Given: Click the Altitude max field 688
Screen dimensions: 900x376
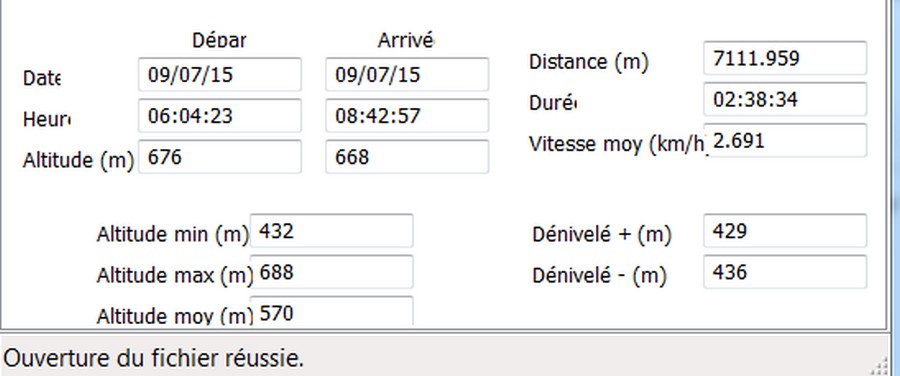Looking at the screenshot, I should pyautogui.click(x=332, y=272).
